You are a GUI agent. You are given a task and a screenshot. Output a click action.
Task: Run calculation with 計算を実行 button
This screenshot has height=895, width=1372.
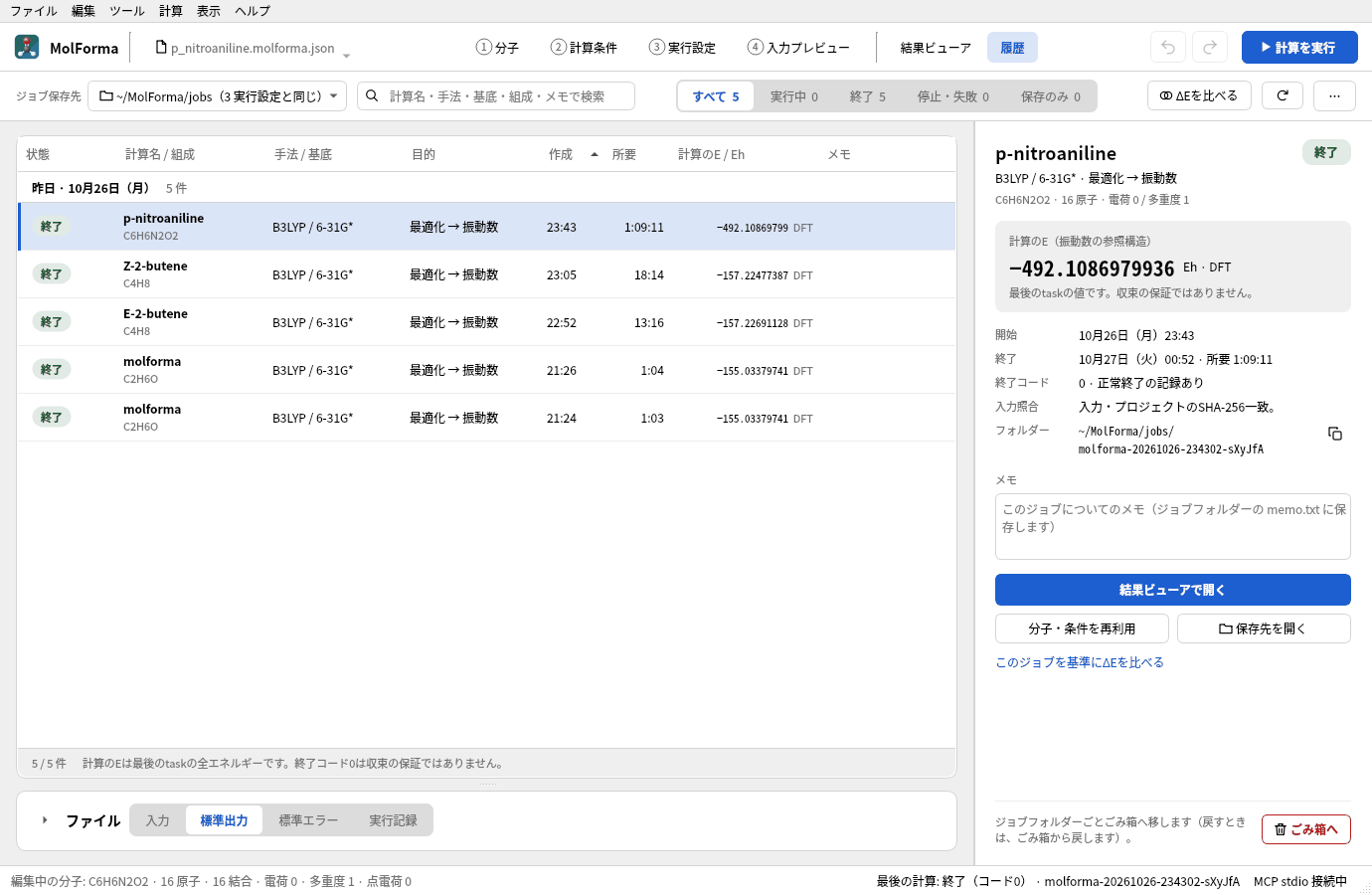(x=1299, y=47)
